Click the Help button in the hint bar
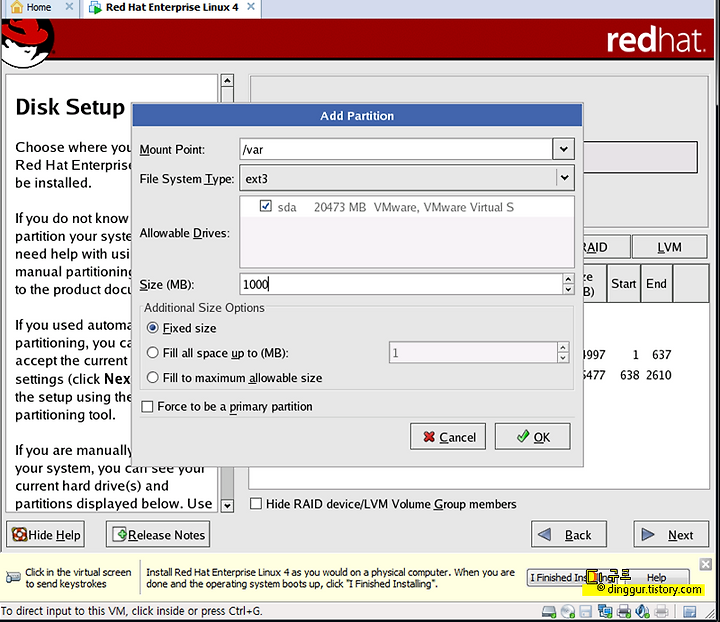 tap(657, 577)
